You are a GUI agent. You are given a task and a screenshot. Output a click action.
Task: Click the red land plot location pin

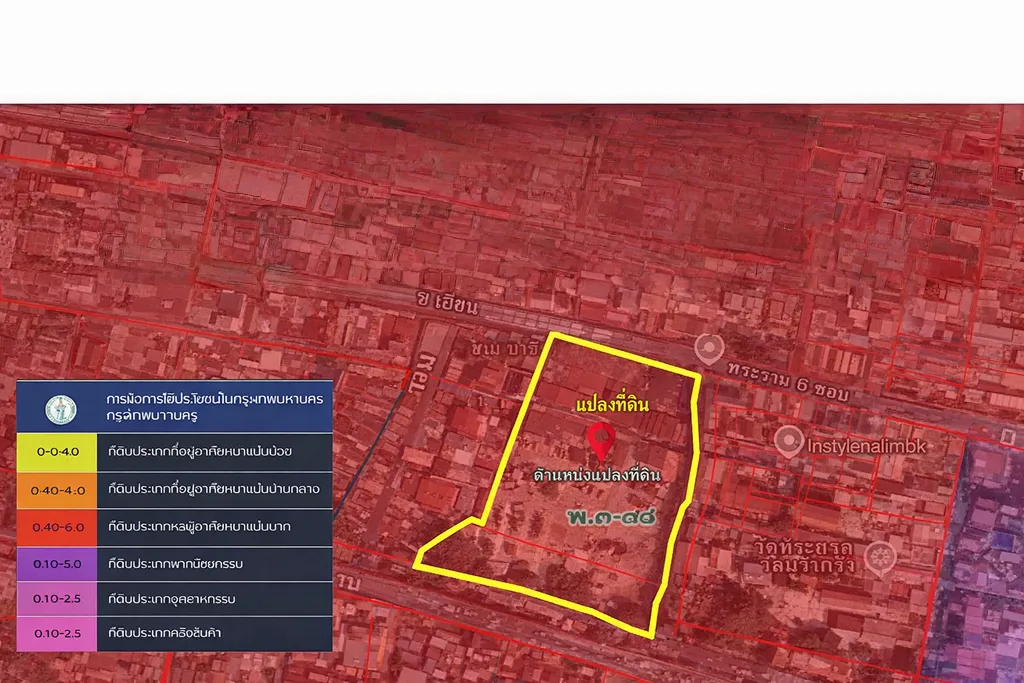600,440
